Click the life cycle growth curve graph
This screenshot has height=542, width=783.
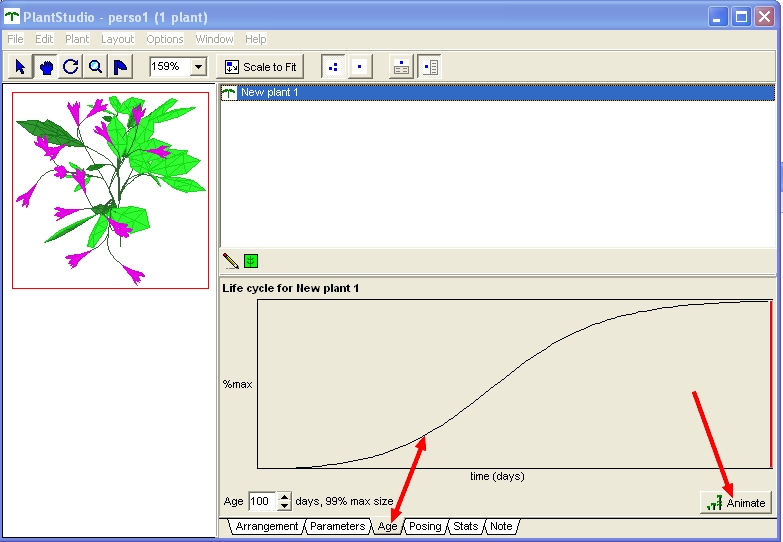(x=515, y=384)
